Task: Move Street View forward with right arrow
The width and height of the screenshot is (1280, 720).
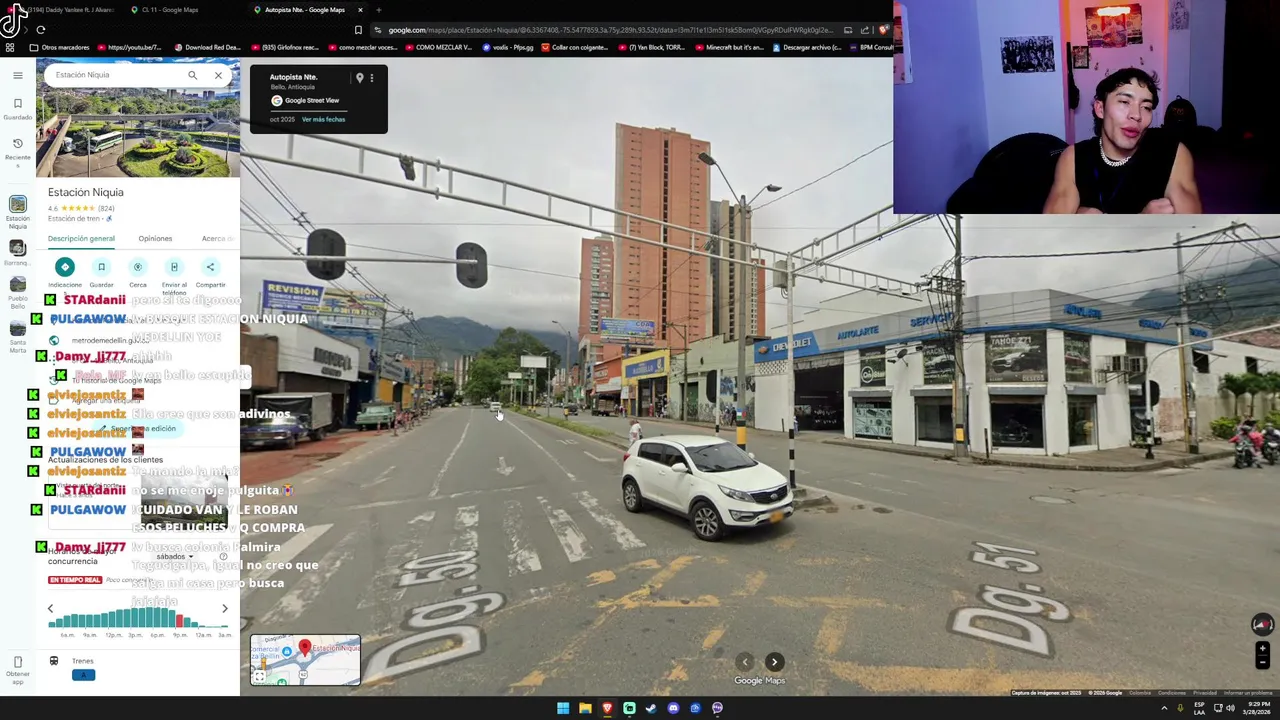Action: (774, 662)
